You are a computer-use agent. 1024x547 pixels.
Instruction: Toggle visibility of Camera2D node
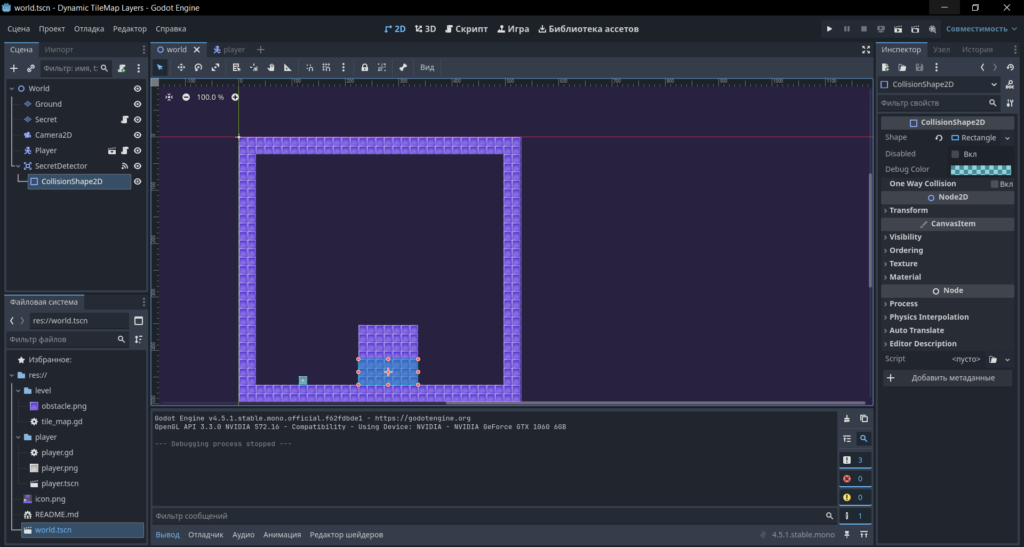(137, 135)
